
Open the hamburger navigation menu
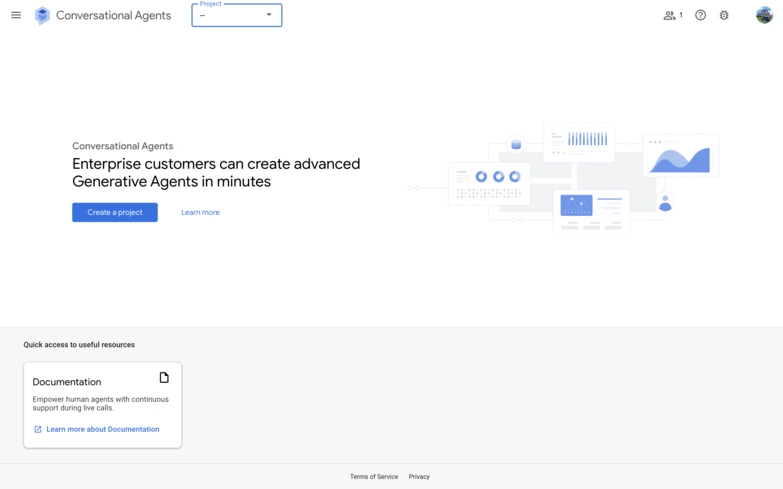tap(16, 15)
